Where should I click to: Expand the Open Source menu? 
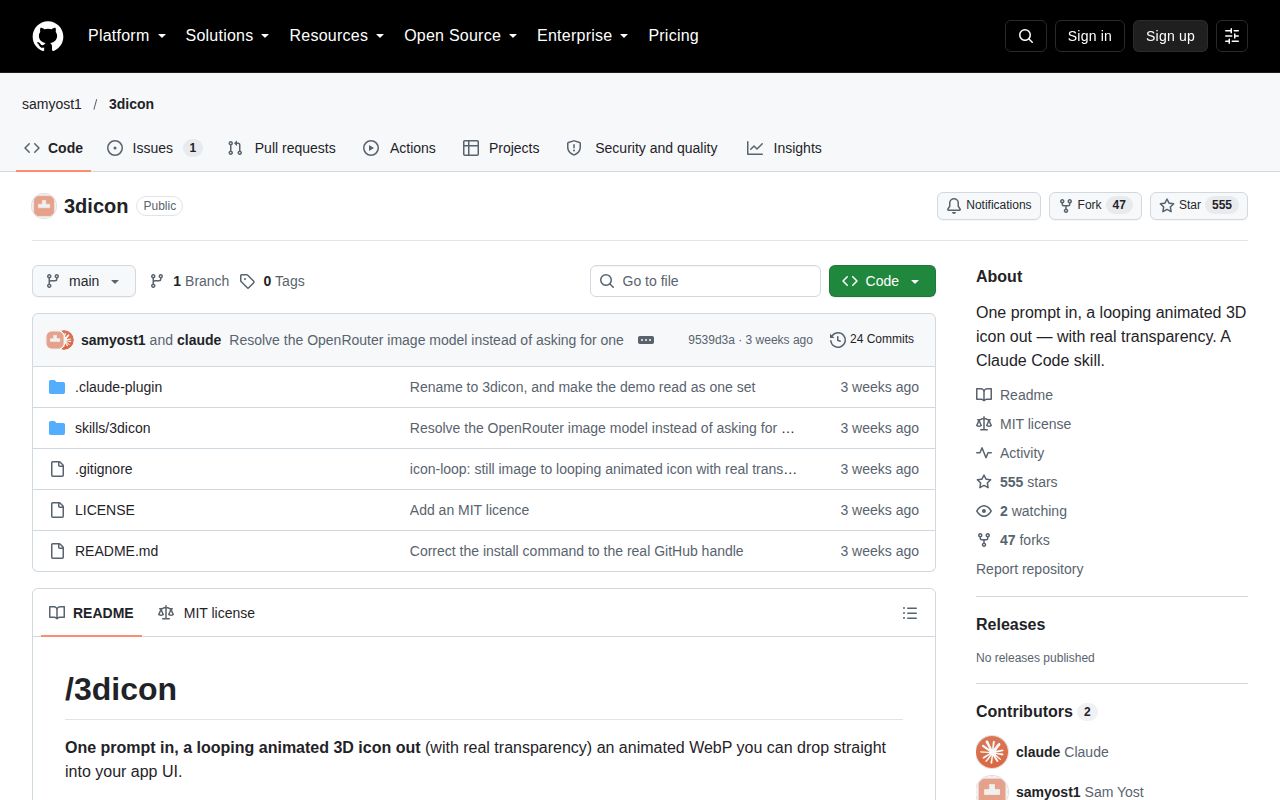(461, 36)
